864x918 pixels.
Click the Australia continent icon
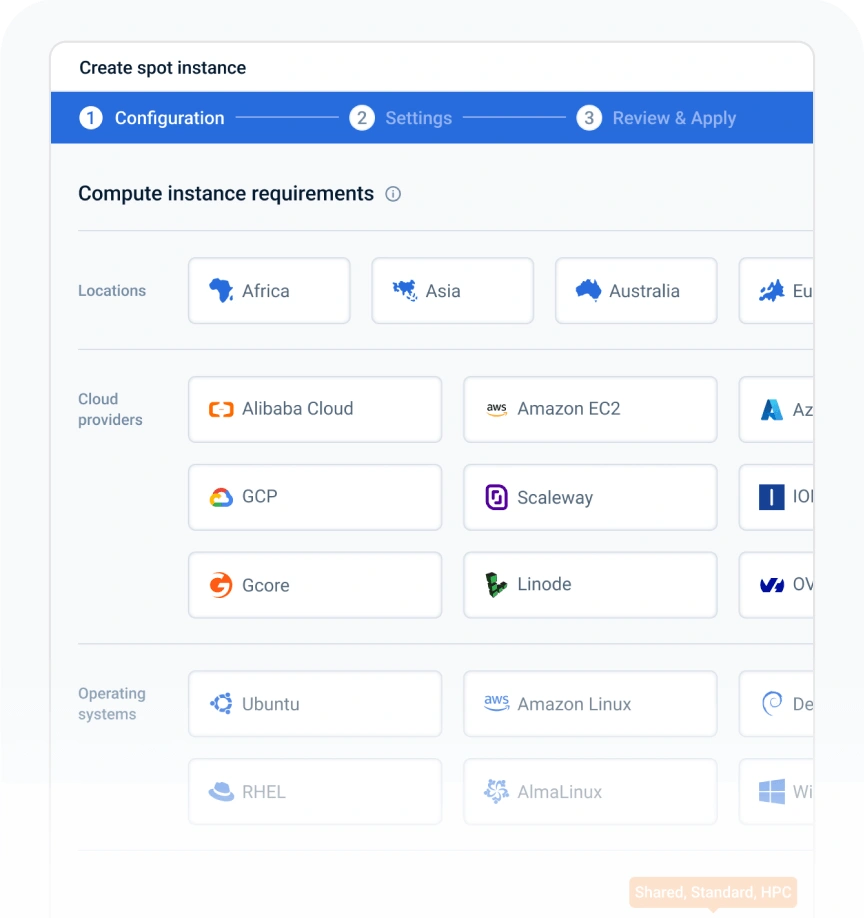pos(588,290)
